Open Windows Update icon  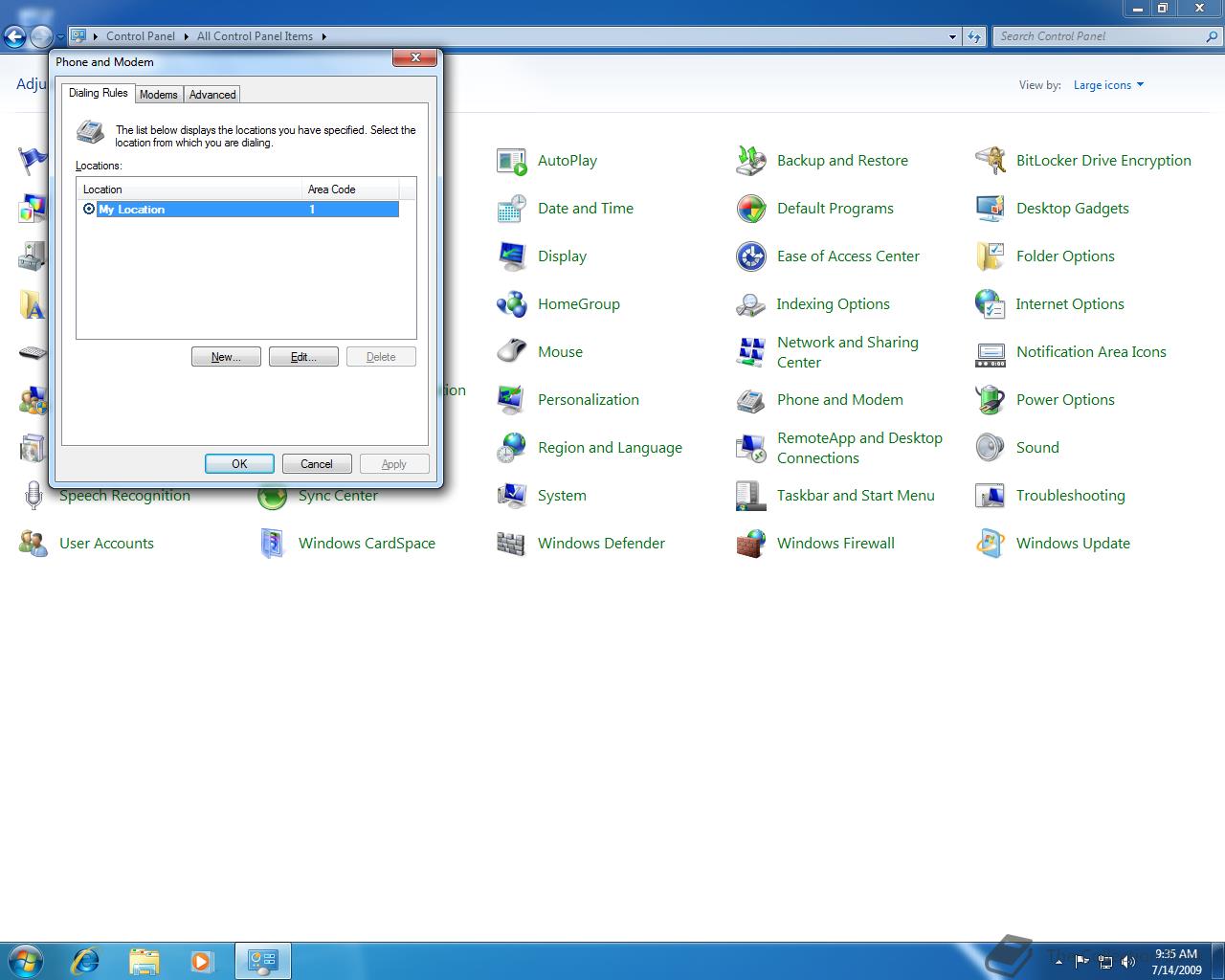coord(990,544)
